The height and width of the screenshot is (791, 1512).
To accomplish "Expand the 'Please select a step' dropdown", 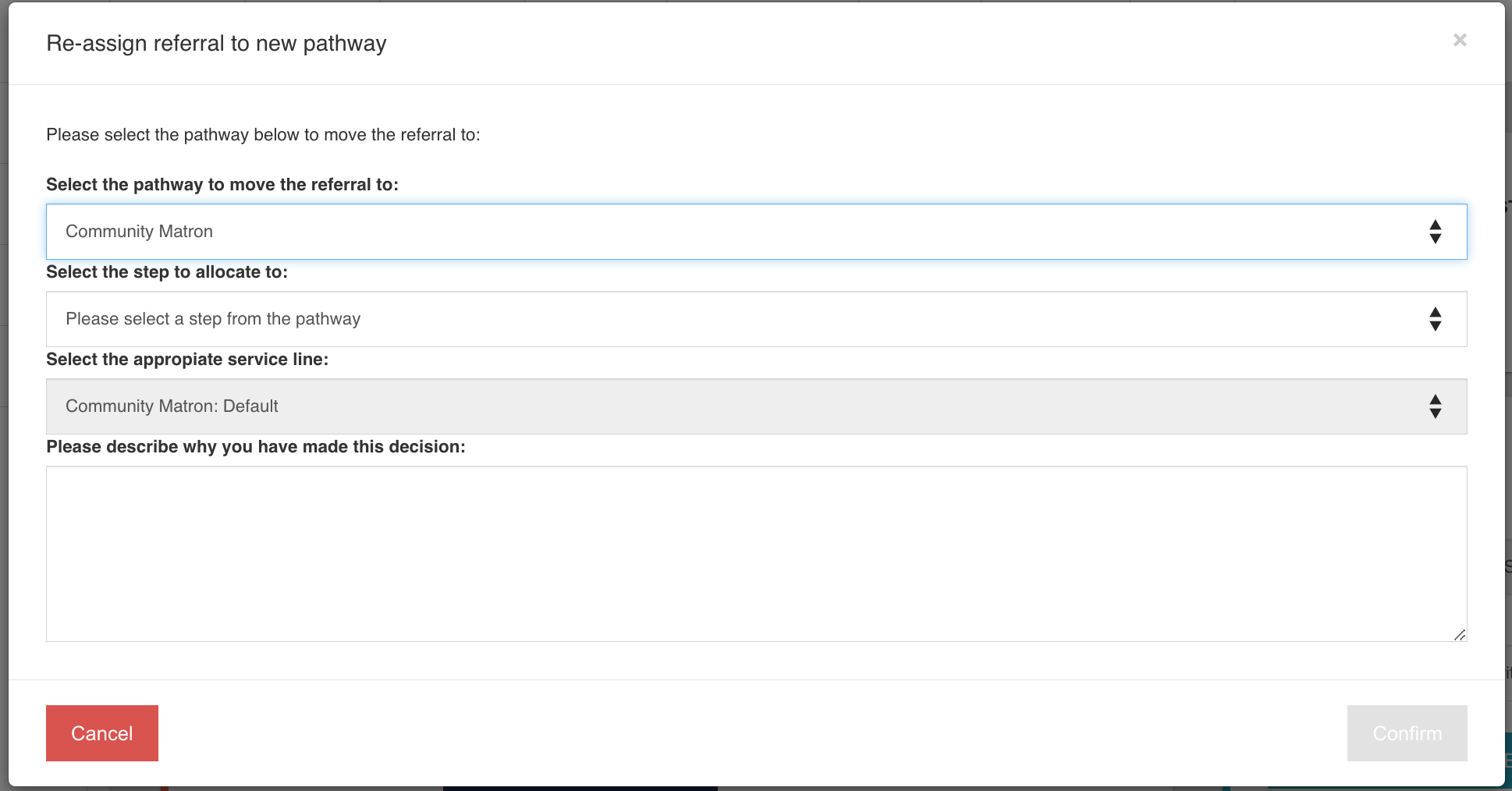I will click(755, 319).
